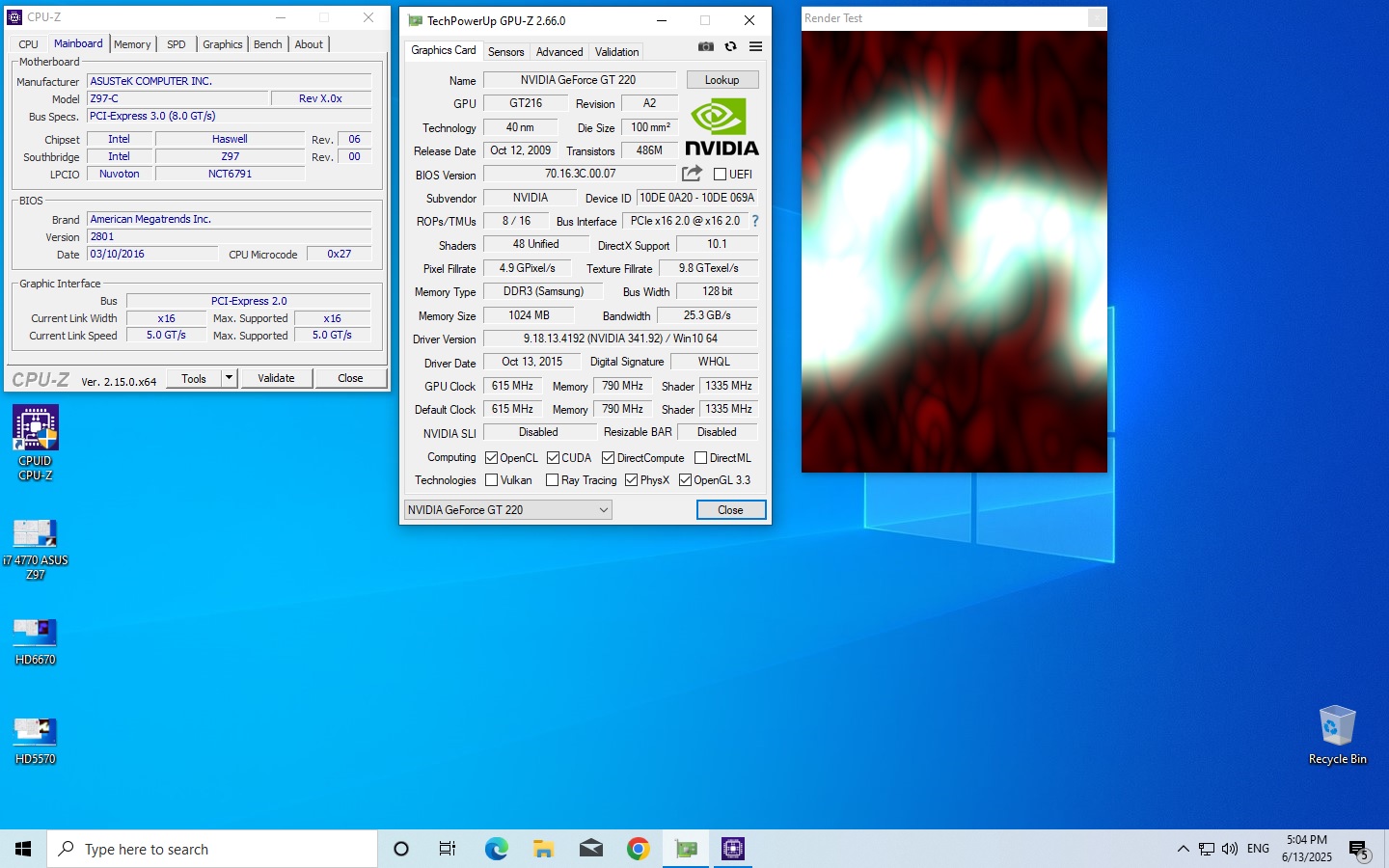This screenshot has width=1389, height=868.
Task: Select the Mainboard tab in CPU-Z
Action: [x=78, y=43]
